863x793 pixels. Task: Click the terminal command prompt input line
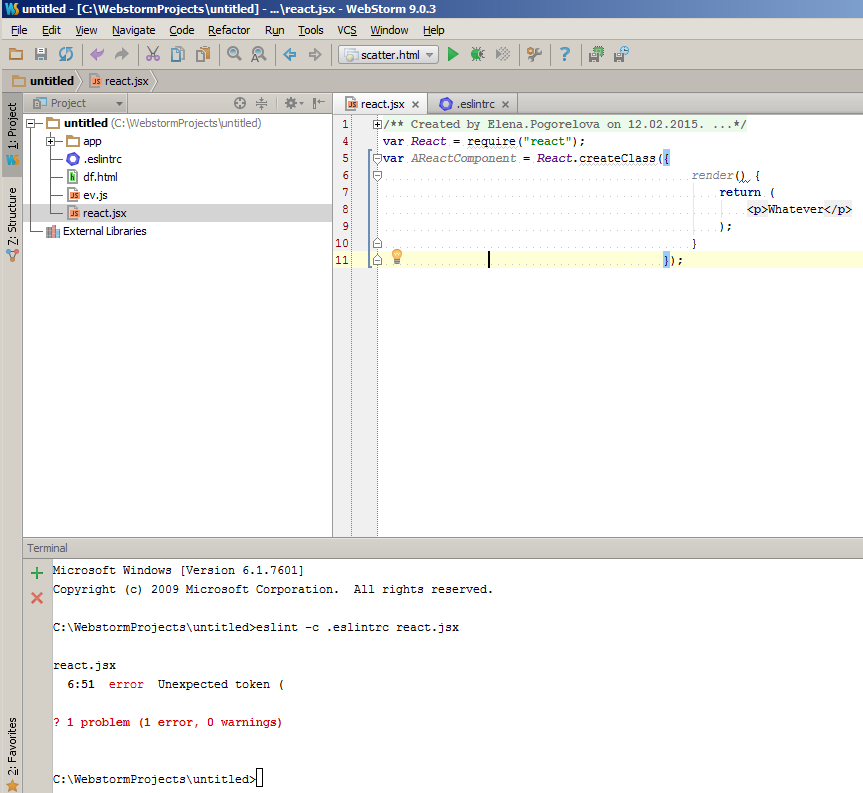pos(158,779)
